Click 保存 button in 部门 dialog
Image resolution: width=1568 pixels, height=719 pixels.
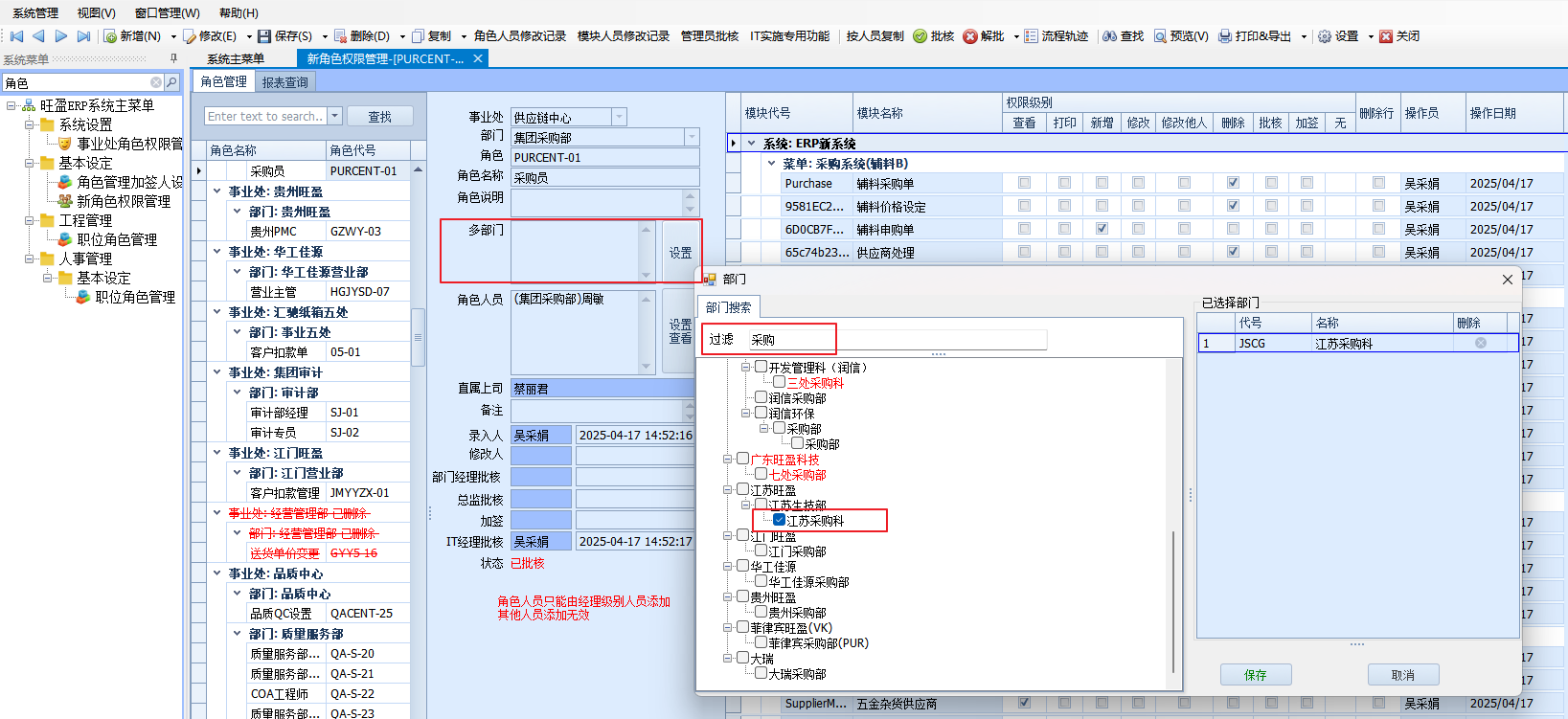pos(1256,675)
